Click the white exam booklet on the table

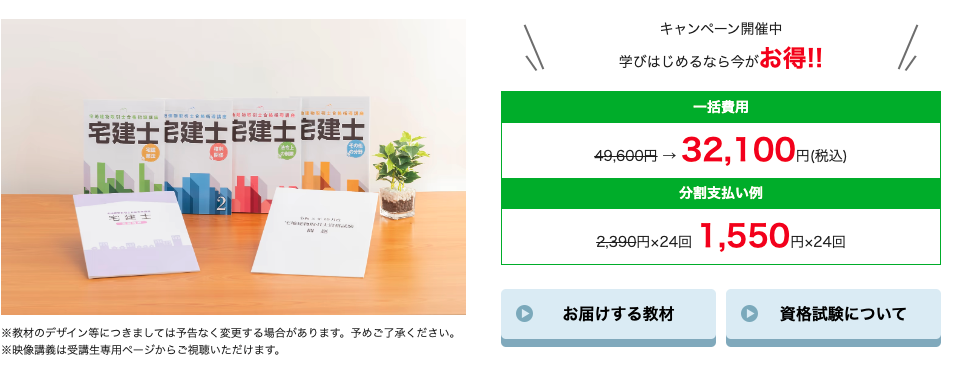(x=315, y=233)
